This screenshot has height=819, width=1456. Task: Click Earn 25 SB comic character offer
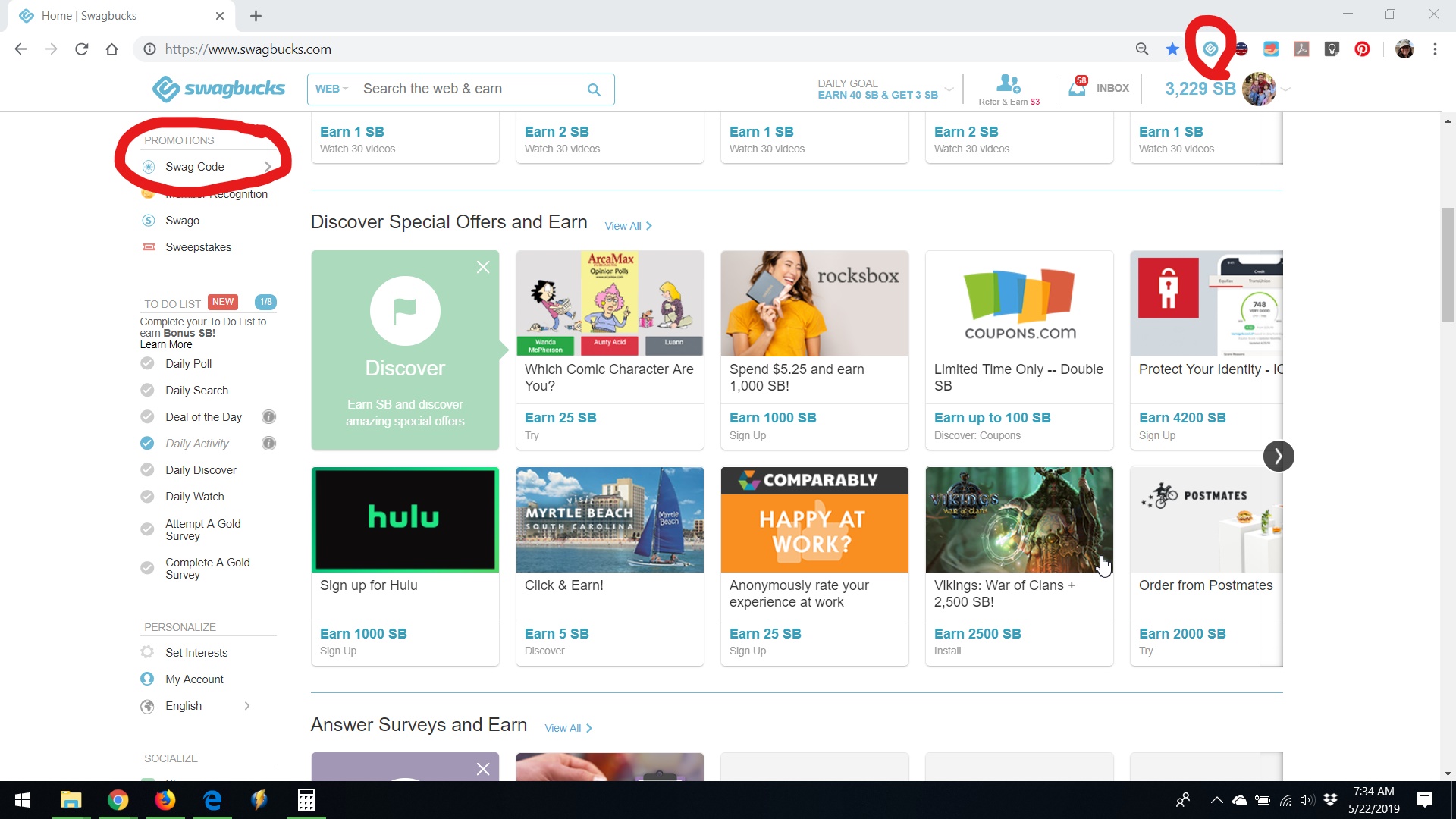(x=560, y=418)
